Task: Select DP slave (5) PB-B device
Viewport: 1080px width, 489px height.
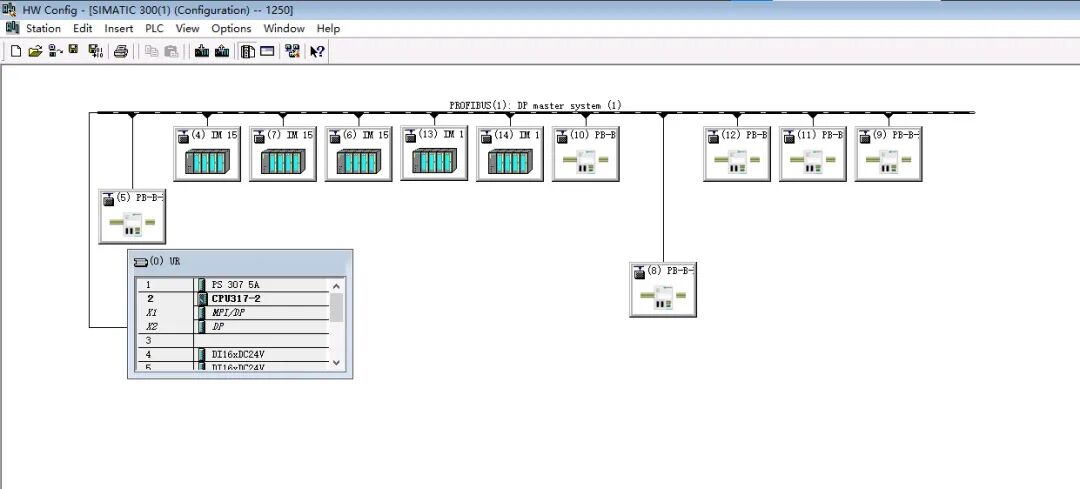Action: (132, 216)
